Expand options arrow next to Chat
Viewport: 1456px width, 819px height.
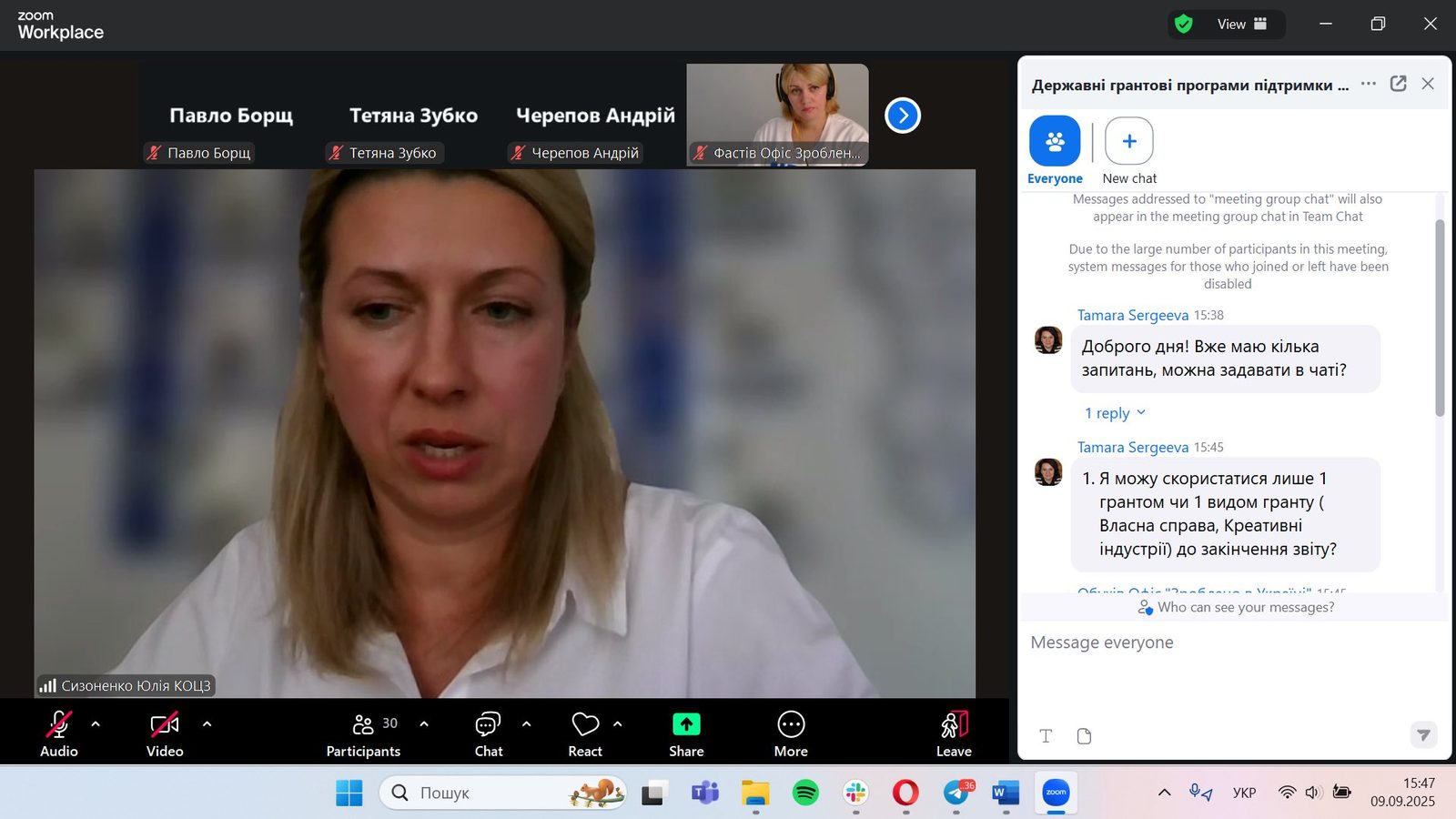pyautogui.click(x=526, y=724)
